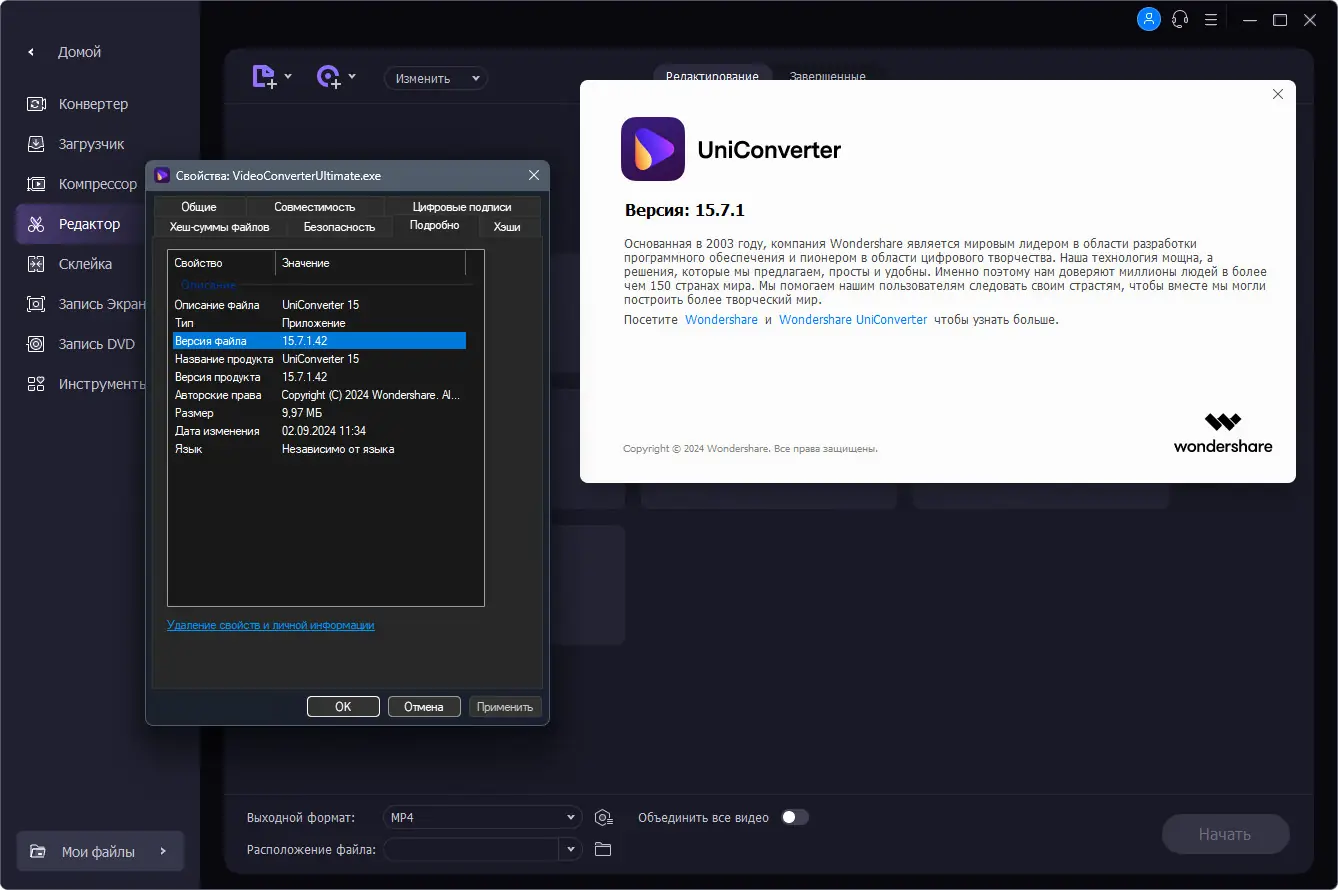This screenshot has width=1338, height=890.
Task: Close the About UniConverter dialog
Action: [1277, 94]
